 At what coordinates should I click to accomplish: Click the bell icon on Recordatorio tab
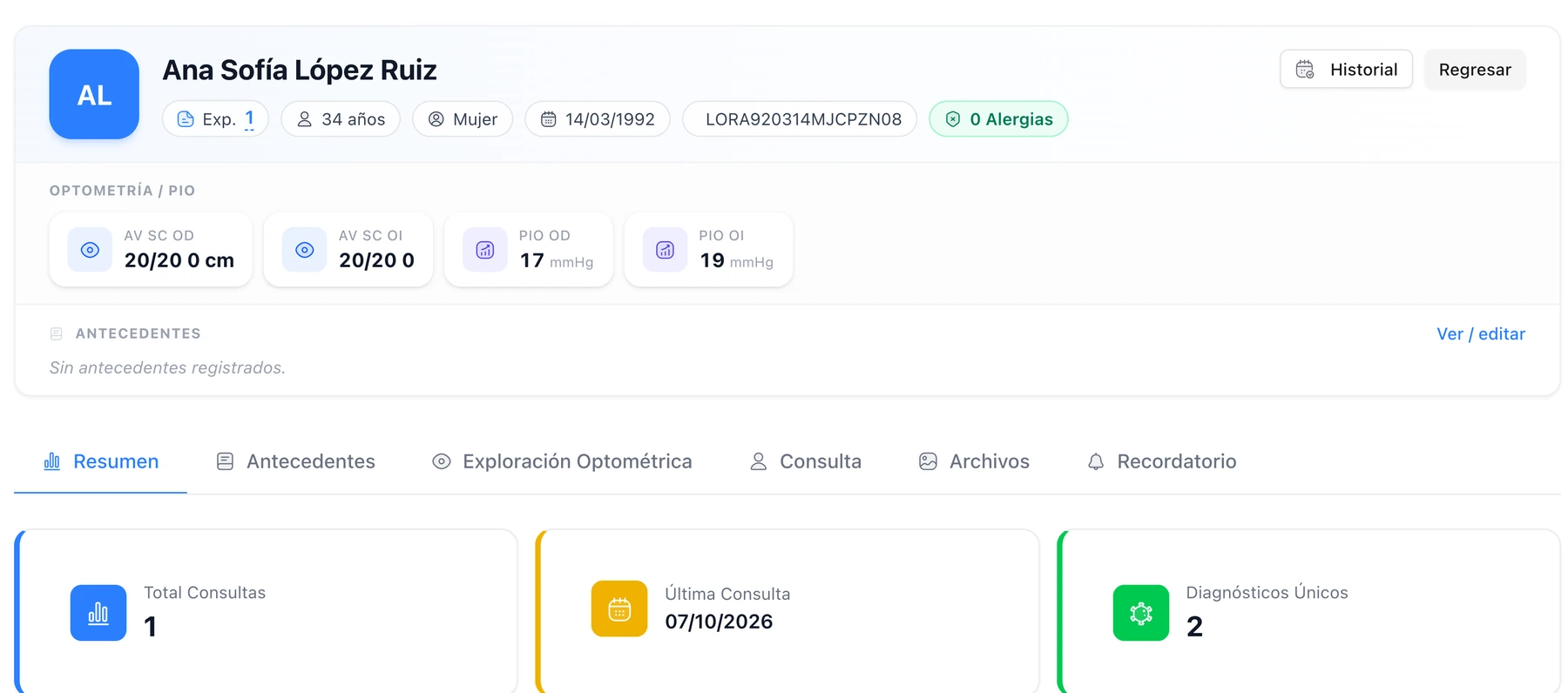coord(1096,461)
